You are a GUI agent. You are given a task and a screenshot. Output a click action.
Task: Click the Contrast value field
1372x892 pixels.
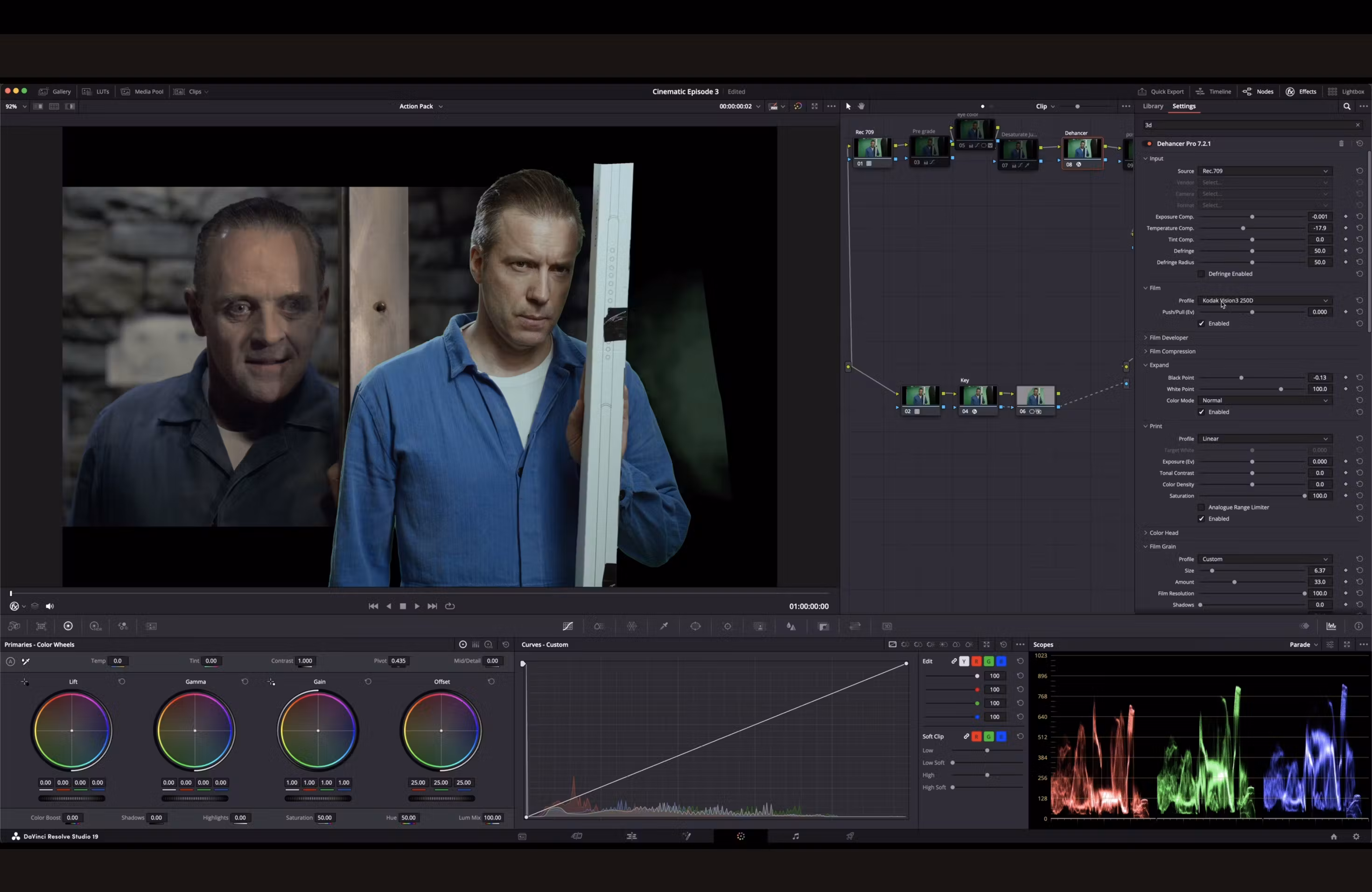[305, 661]
